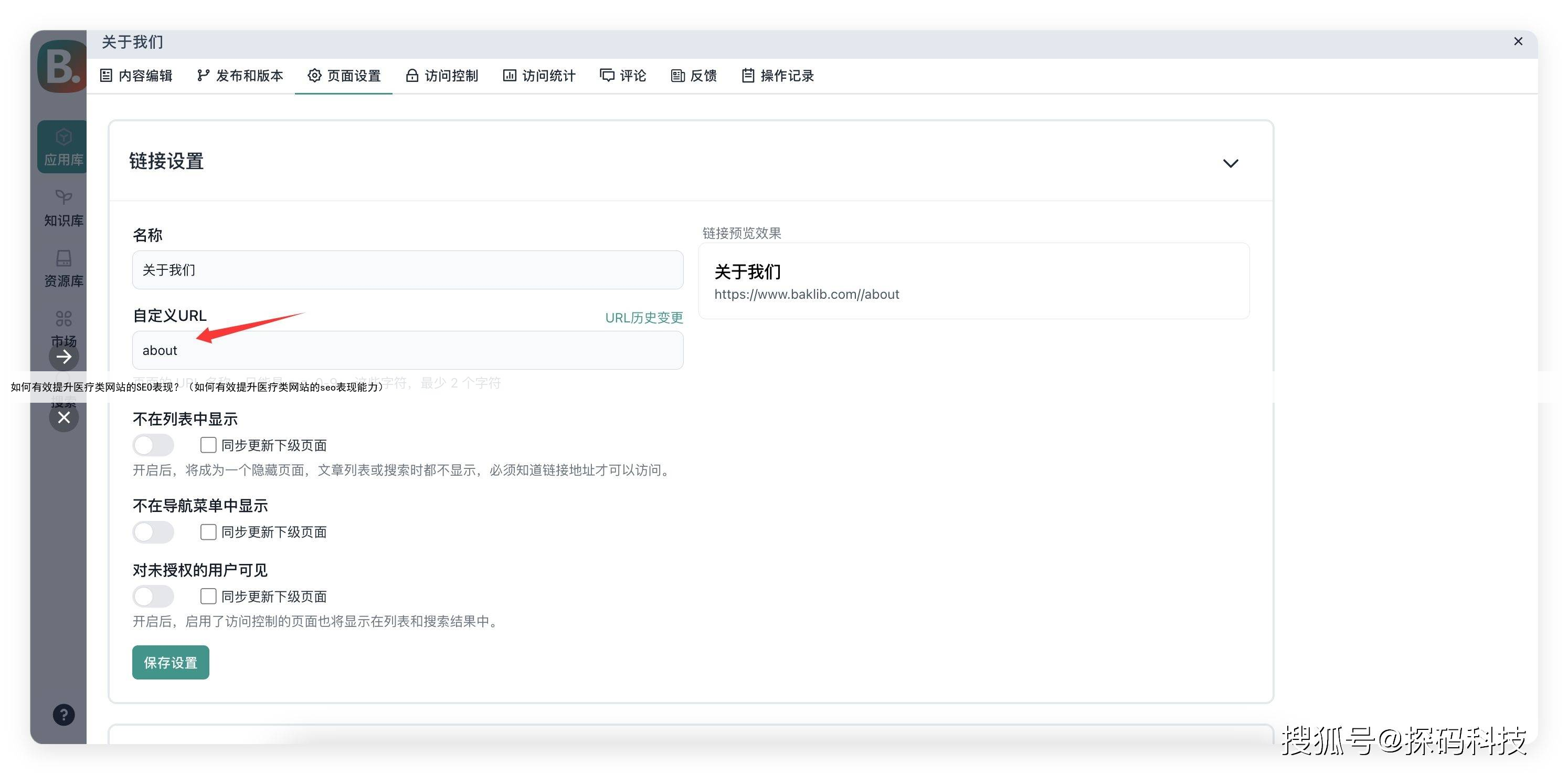Open the 访问控制 tab
Image resolution: width=1568 pixels, height=774 pixels.
click(x=442, y=76)
